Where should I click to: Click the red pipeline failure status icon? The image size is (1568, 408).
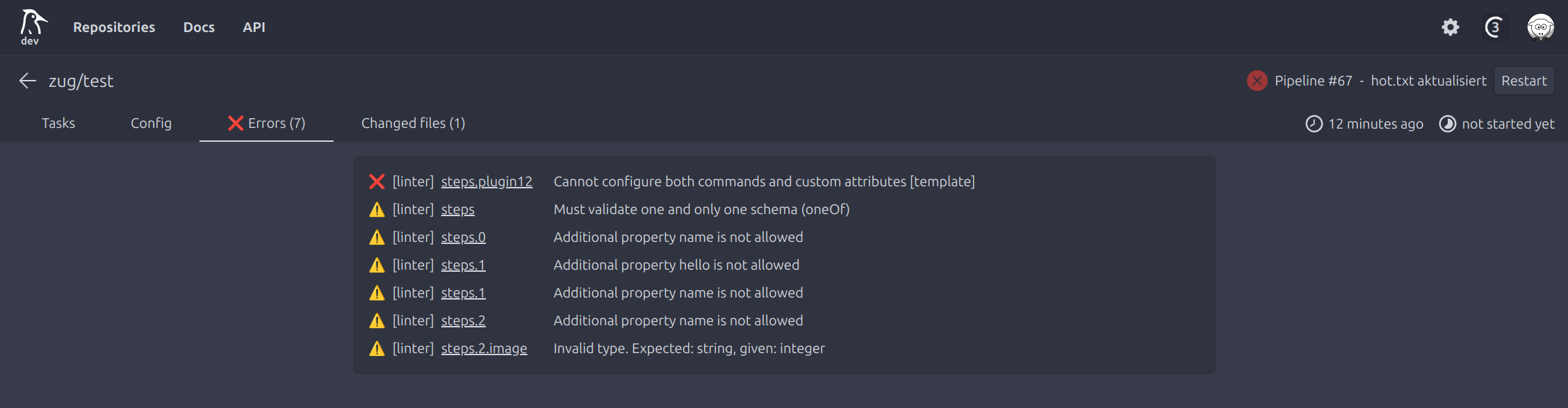click(1256, 81)
